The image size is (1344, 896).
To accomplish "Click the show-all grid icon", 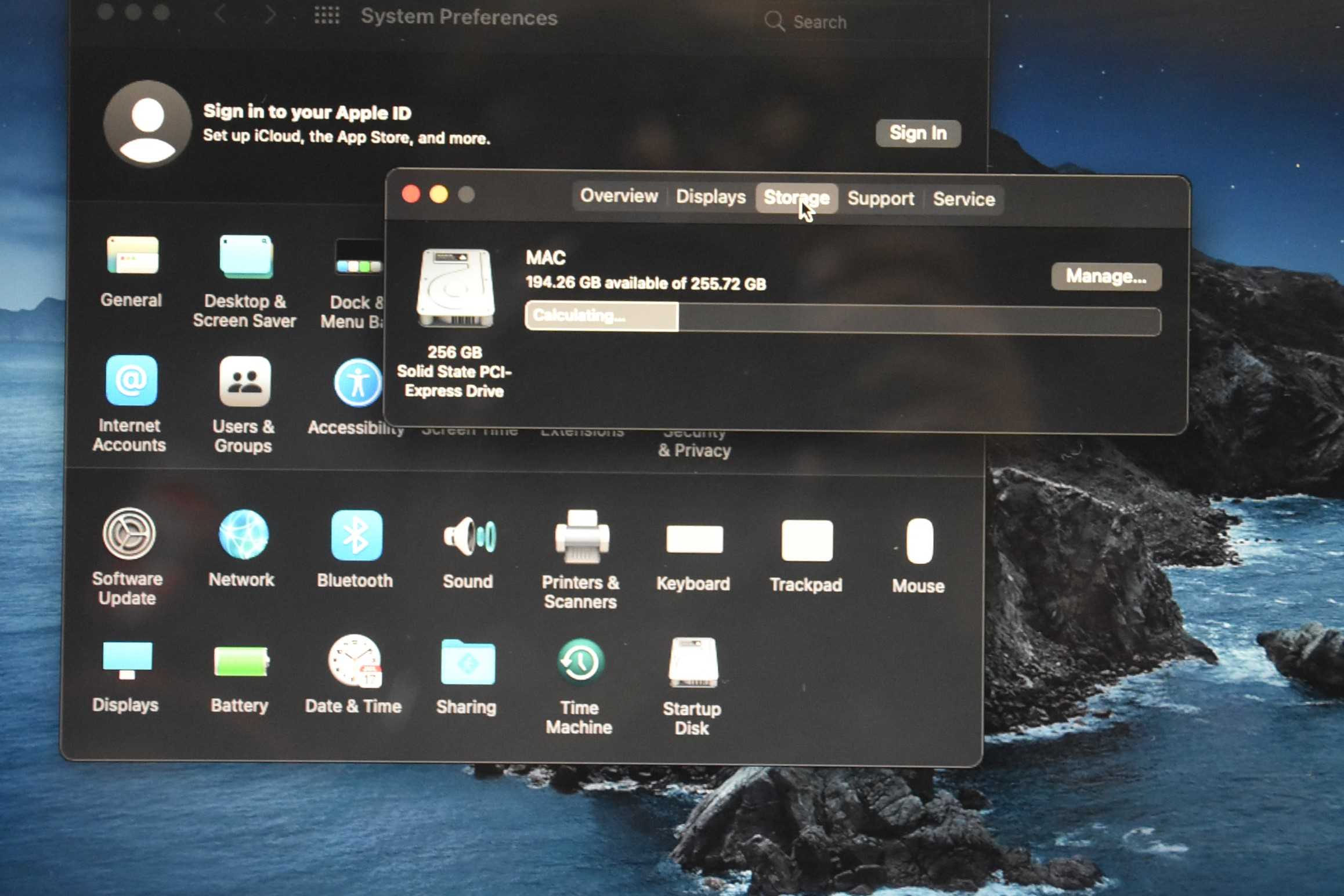I will point(327,16).
